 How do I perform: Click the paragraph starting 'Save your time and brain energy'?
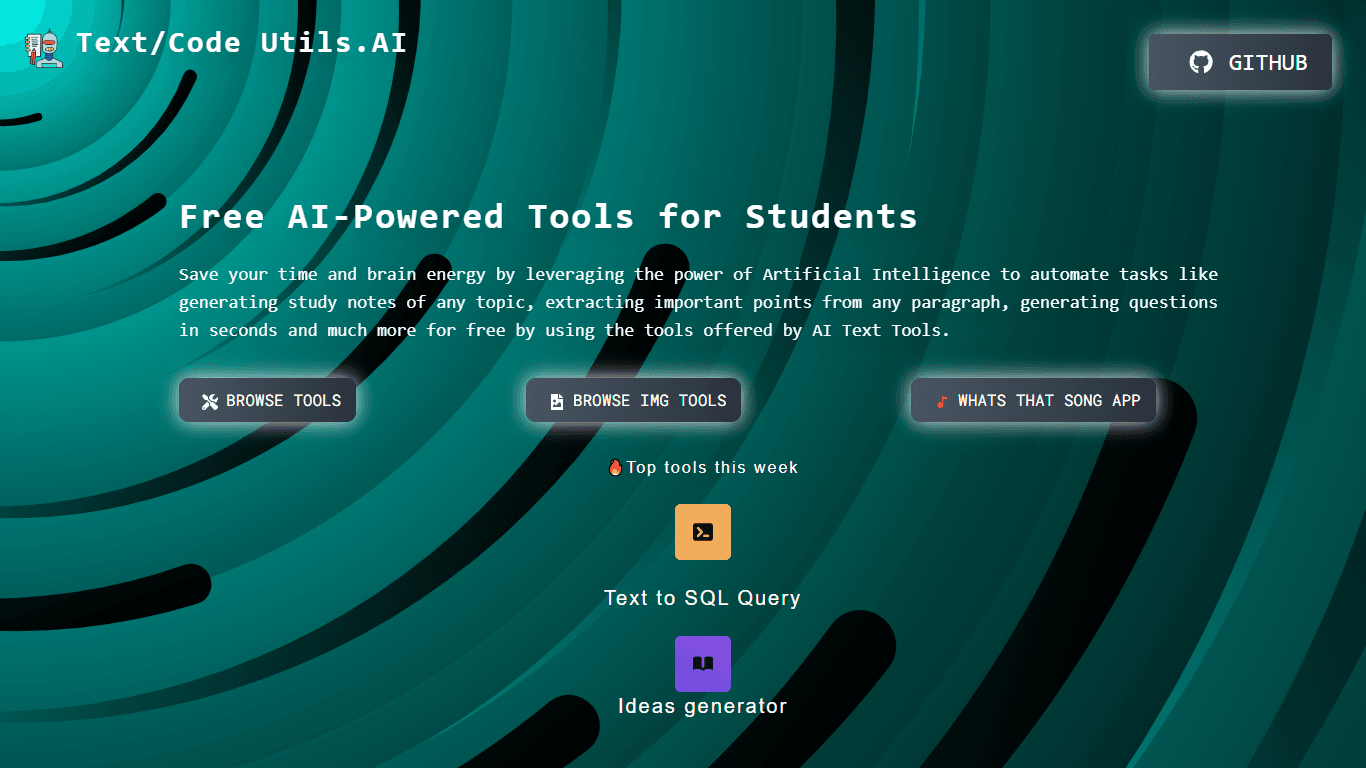(x=698, y=302)
